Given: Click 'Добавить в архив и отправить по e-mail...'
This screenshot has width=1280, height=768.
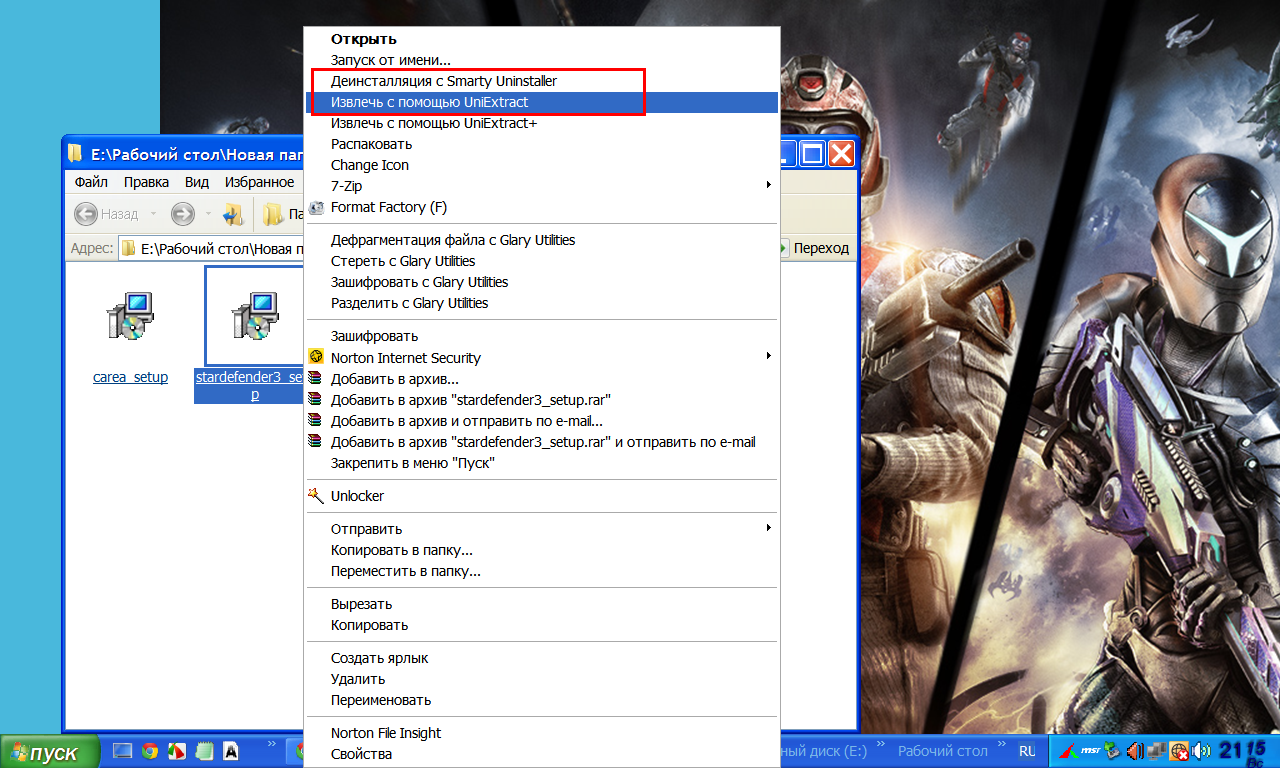Looking at the screenshot, I should pyautogui.click(x=541, y=421).
